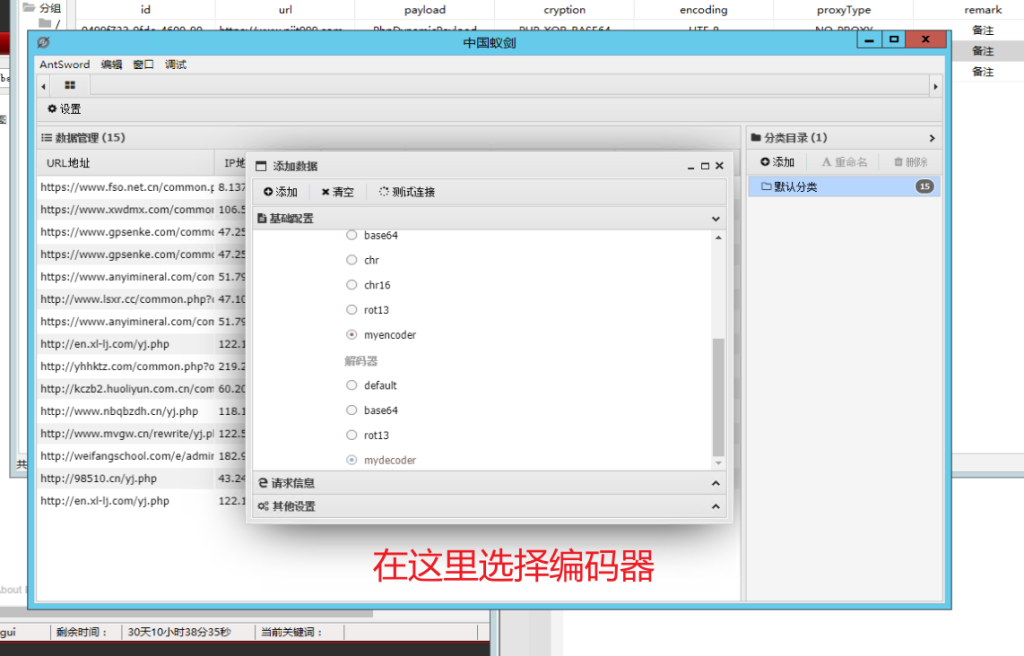Select the http://98510.cn/yj.php row

98,479
